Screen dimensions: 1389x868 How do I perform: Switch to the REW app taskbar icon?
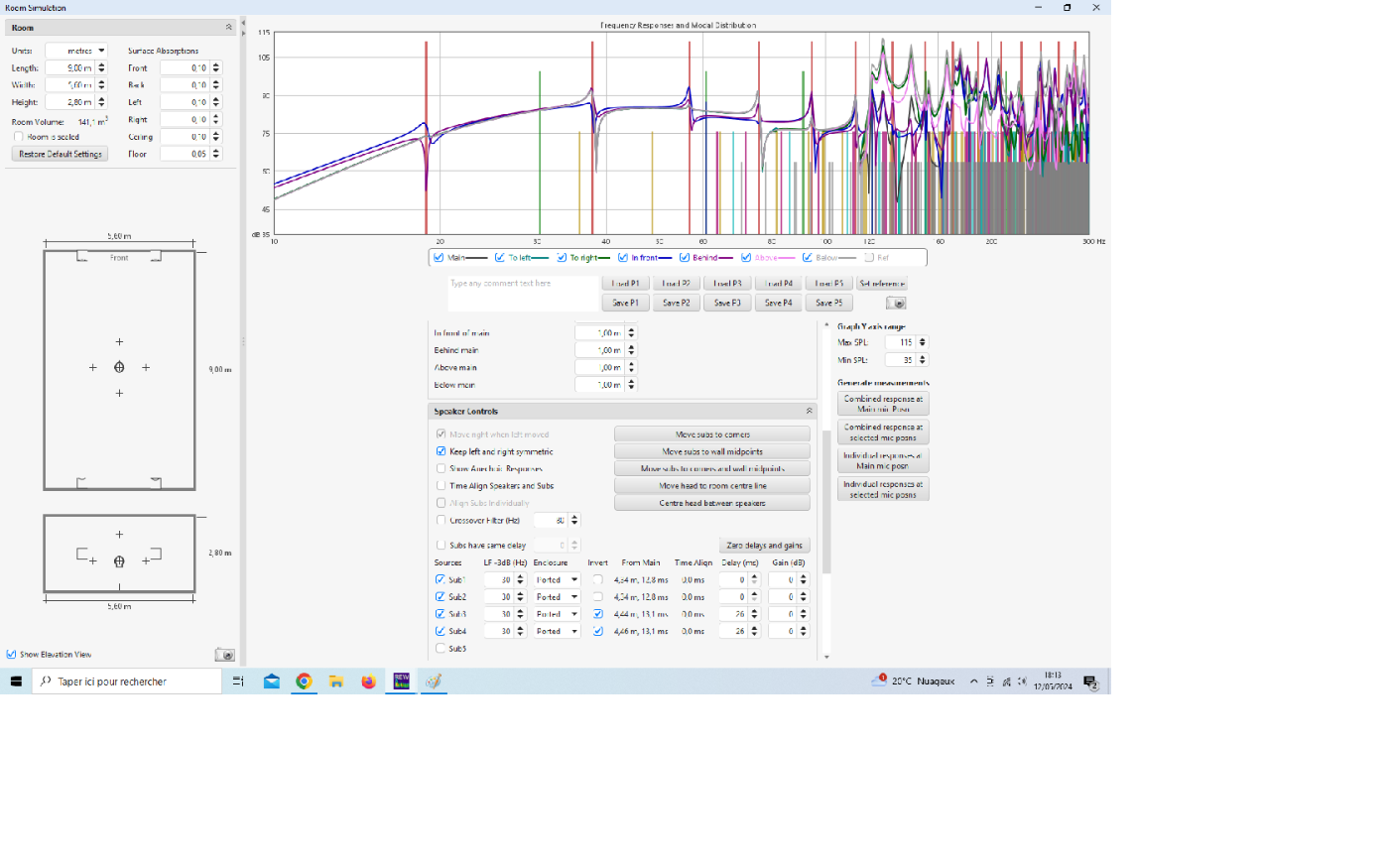(x=401, y=681)
